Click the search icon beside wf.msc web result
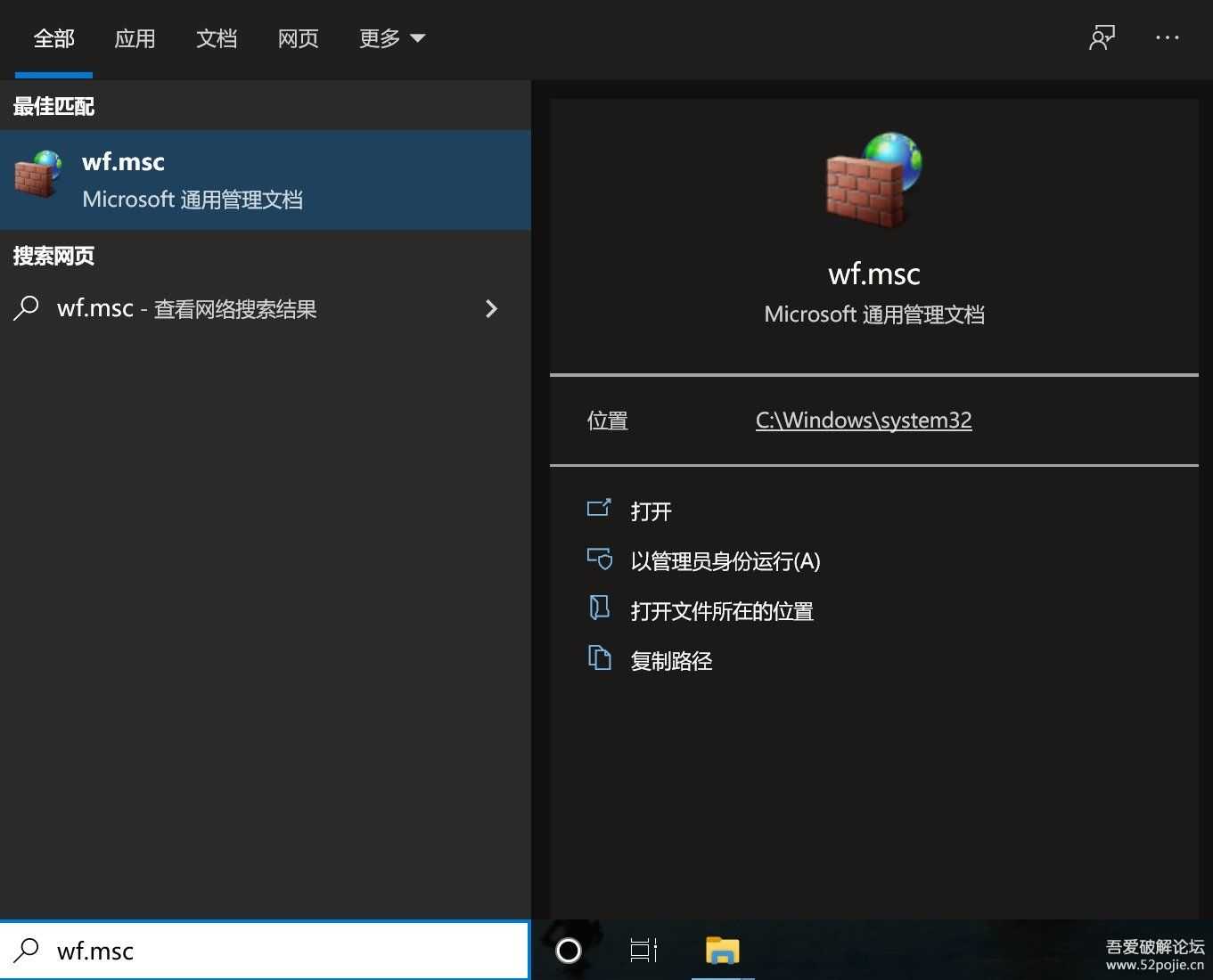The image size is (1213, 980). [x=26, y=308]
